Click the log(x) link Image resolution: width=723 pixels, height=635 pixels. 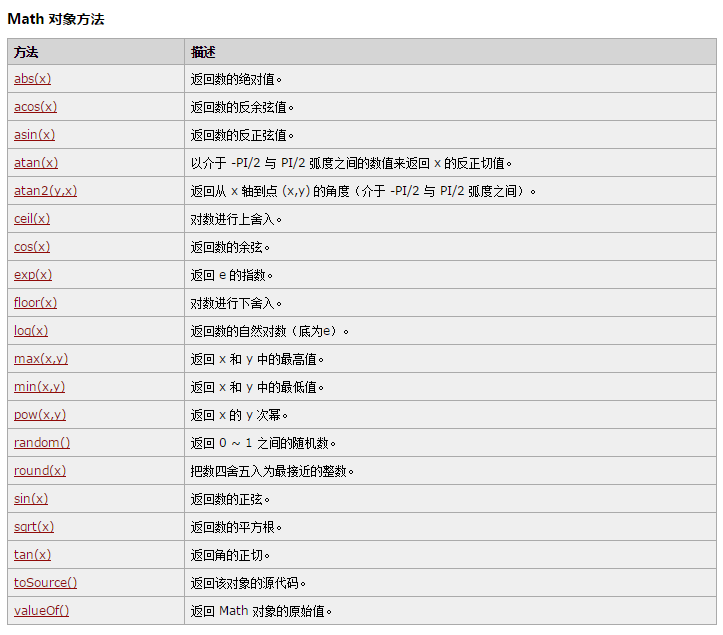(x=31, y=331)
